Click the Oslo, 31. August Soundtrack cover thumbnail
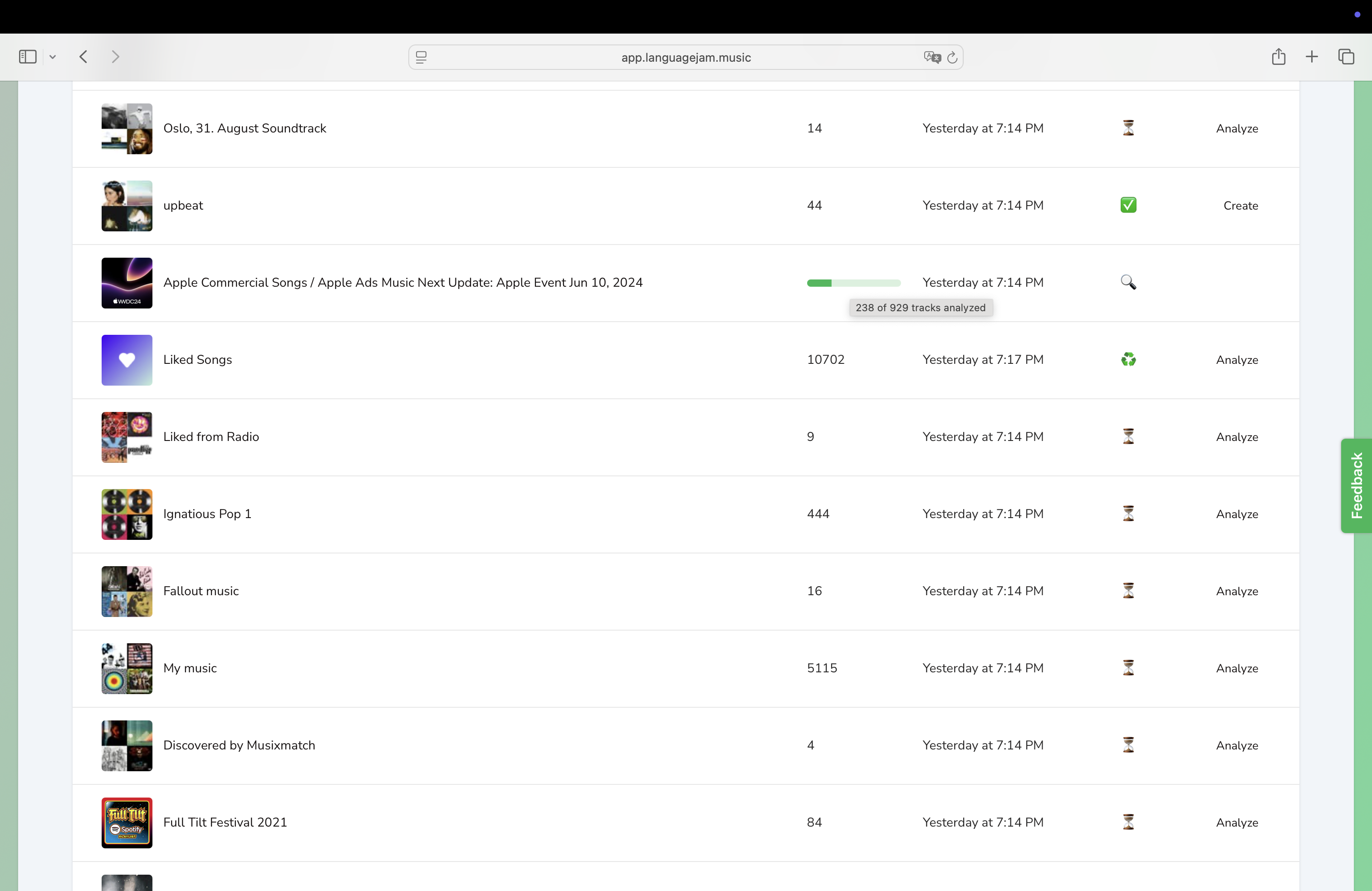The image size is (1372, 891). coord(127,128)
